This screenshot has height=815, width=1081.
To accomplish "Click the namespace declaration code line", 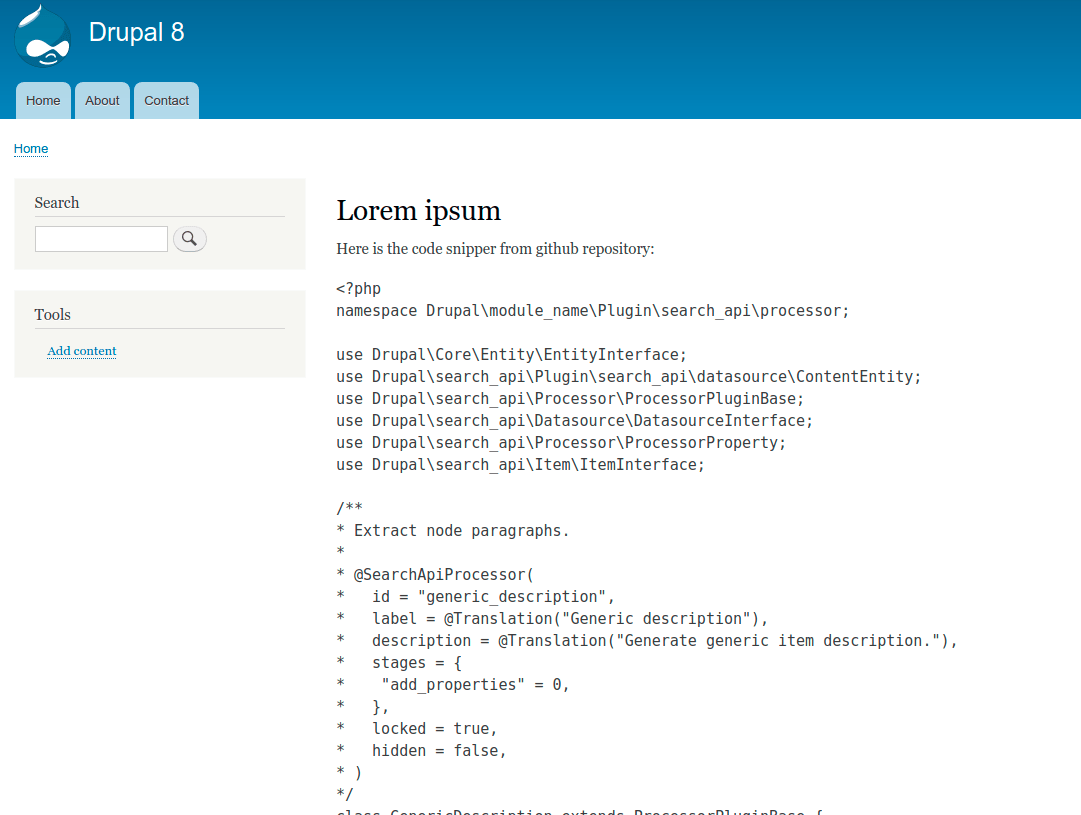I will 592,310.
